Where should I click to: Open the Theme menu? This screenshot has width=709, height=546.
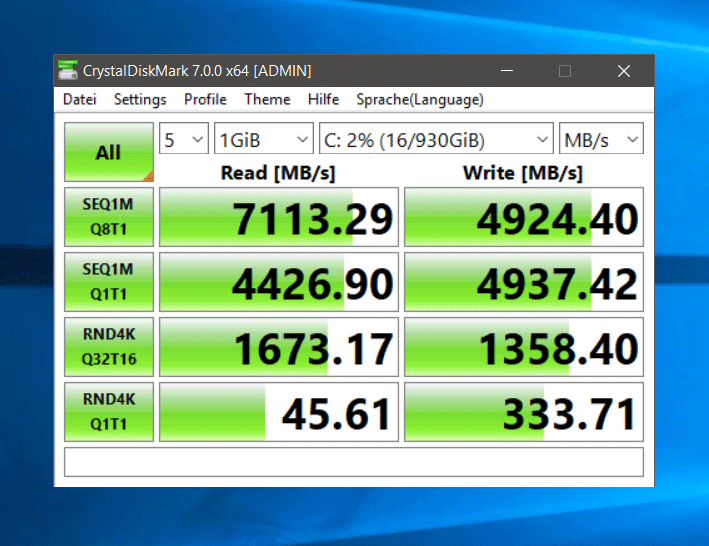click(267, 99)
